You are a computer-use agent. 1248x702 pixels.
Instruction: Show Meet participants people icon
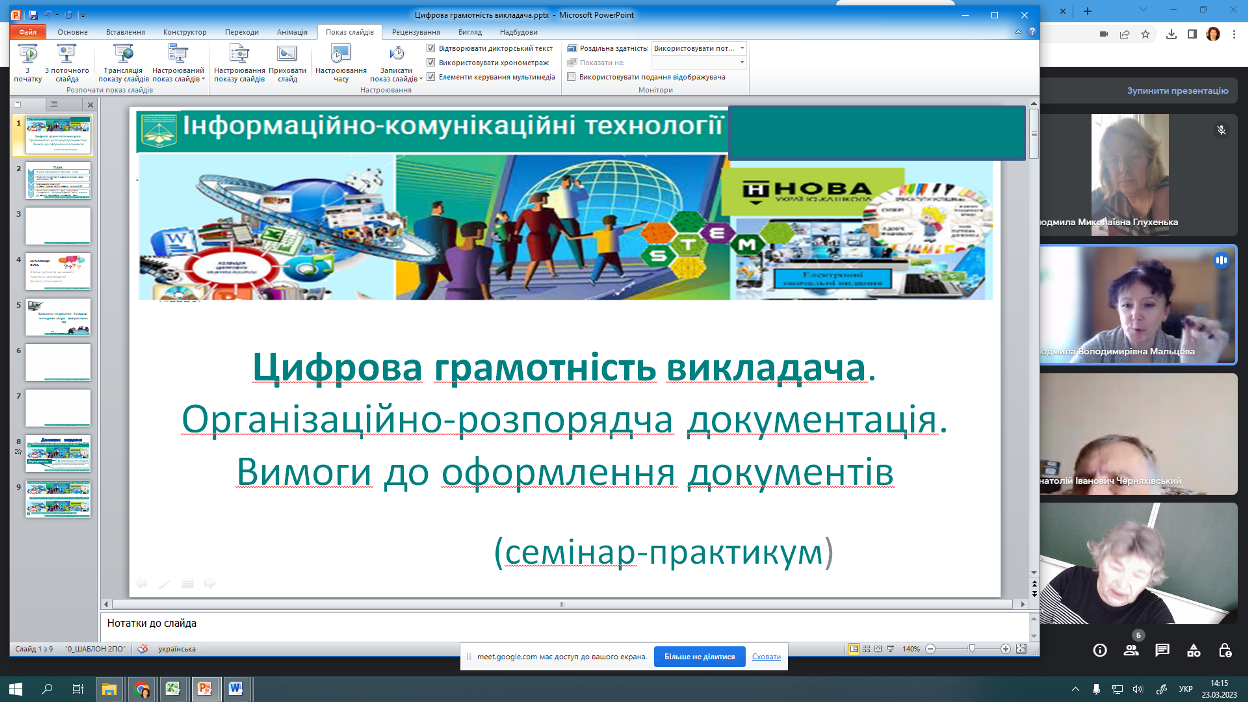click(1131, 650)
